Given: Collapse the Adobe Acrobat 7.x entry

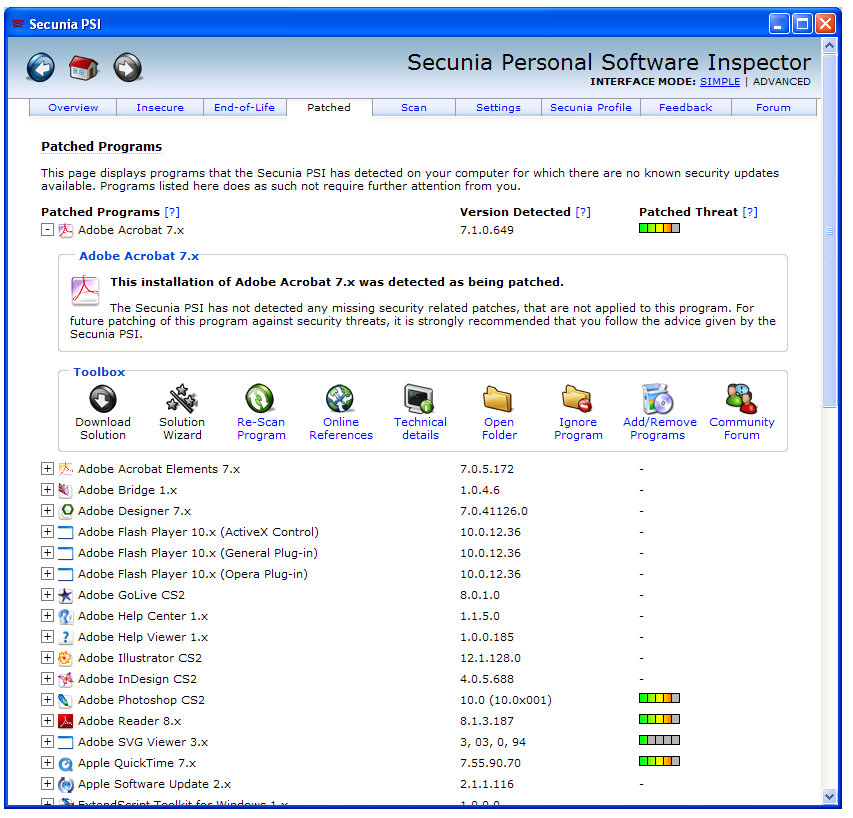Looking at the screenshot, I should [x=47, y=230].
